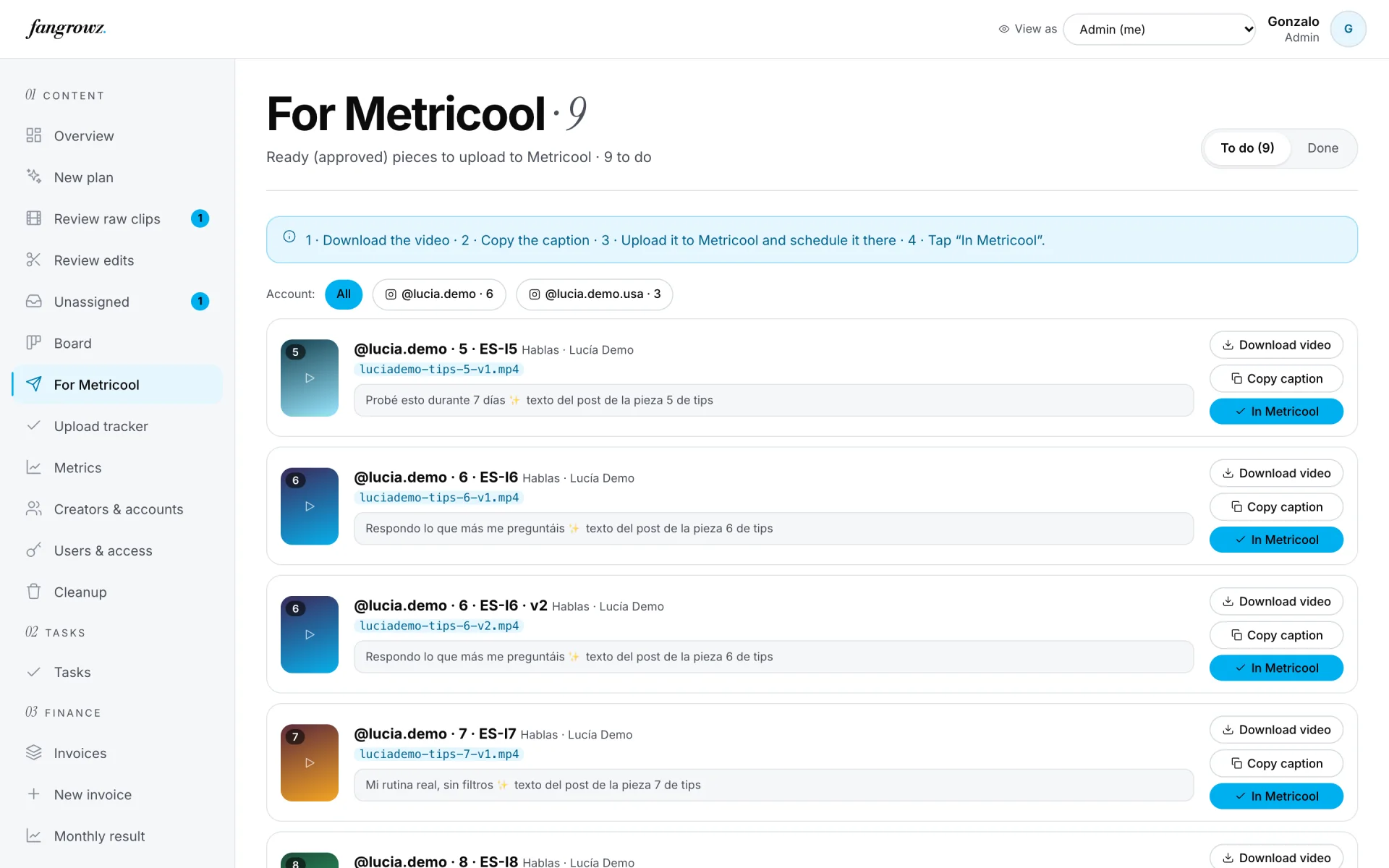This screenshot has height=868, width=1389.
Task: Filter by @lucia.demo.usa account
Action: pos(595,294)
